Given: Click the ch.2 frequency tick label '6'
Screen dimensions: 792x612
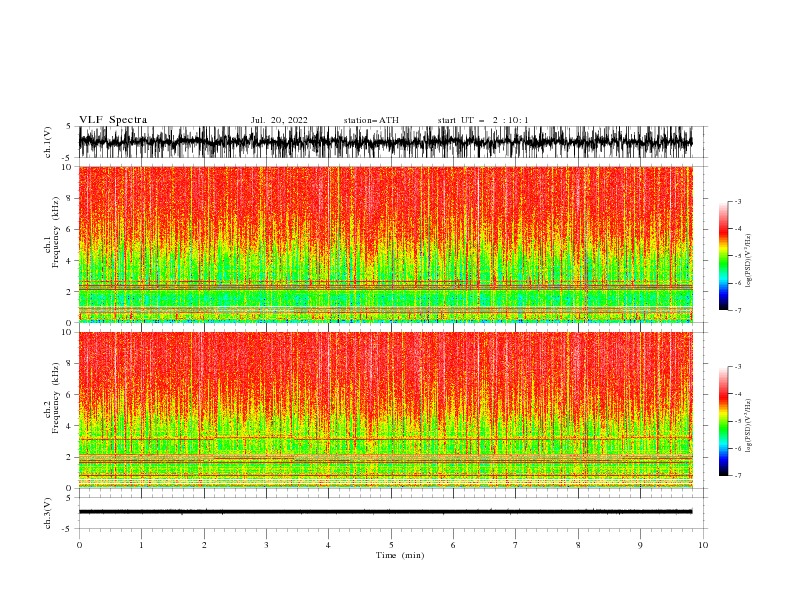Looking at the screenshot, I should pyautogui.click(x=69, y=394).
